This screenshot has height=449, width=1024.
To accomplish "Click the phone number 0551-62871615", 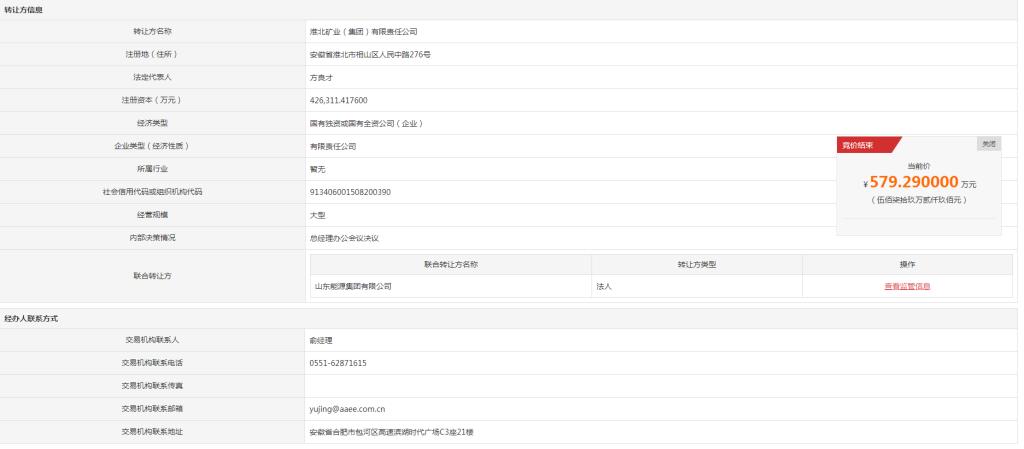I will [x=338, y=362].
